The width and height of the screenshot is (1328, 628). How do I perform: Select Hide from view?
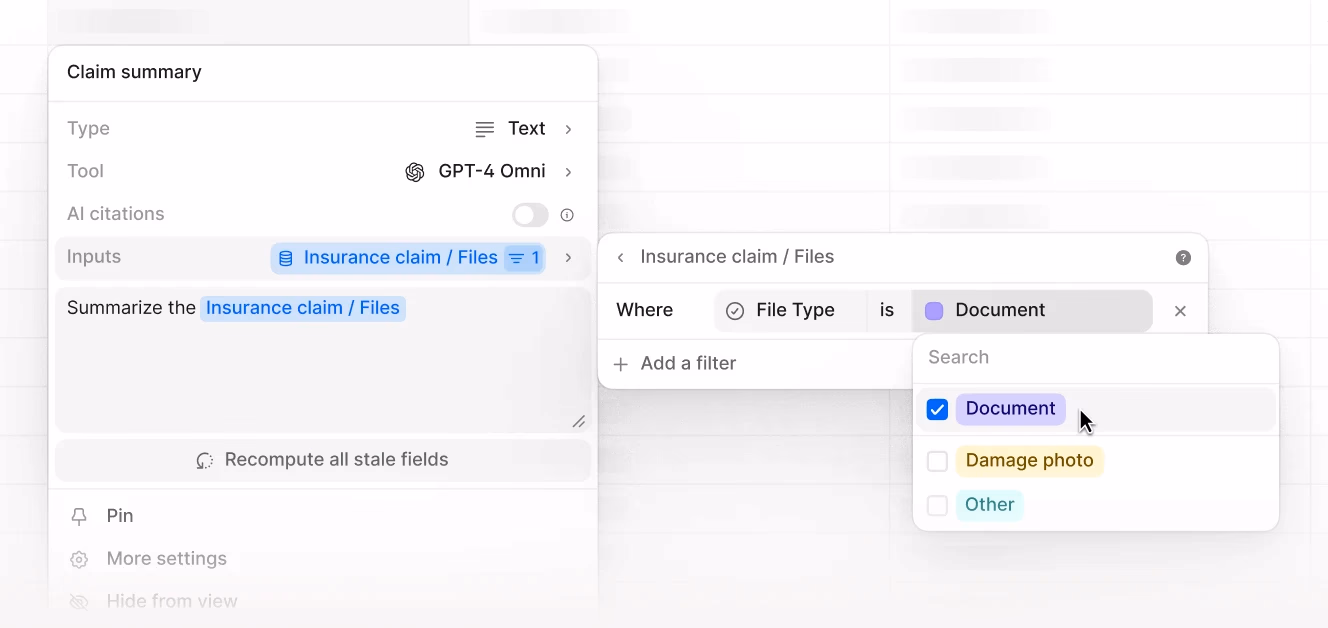click(x=323, y=602)
